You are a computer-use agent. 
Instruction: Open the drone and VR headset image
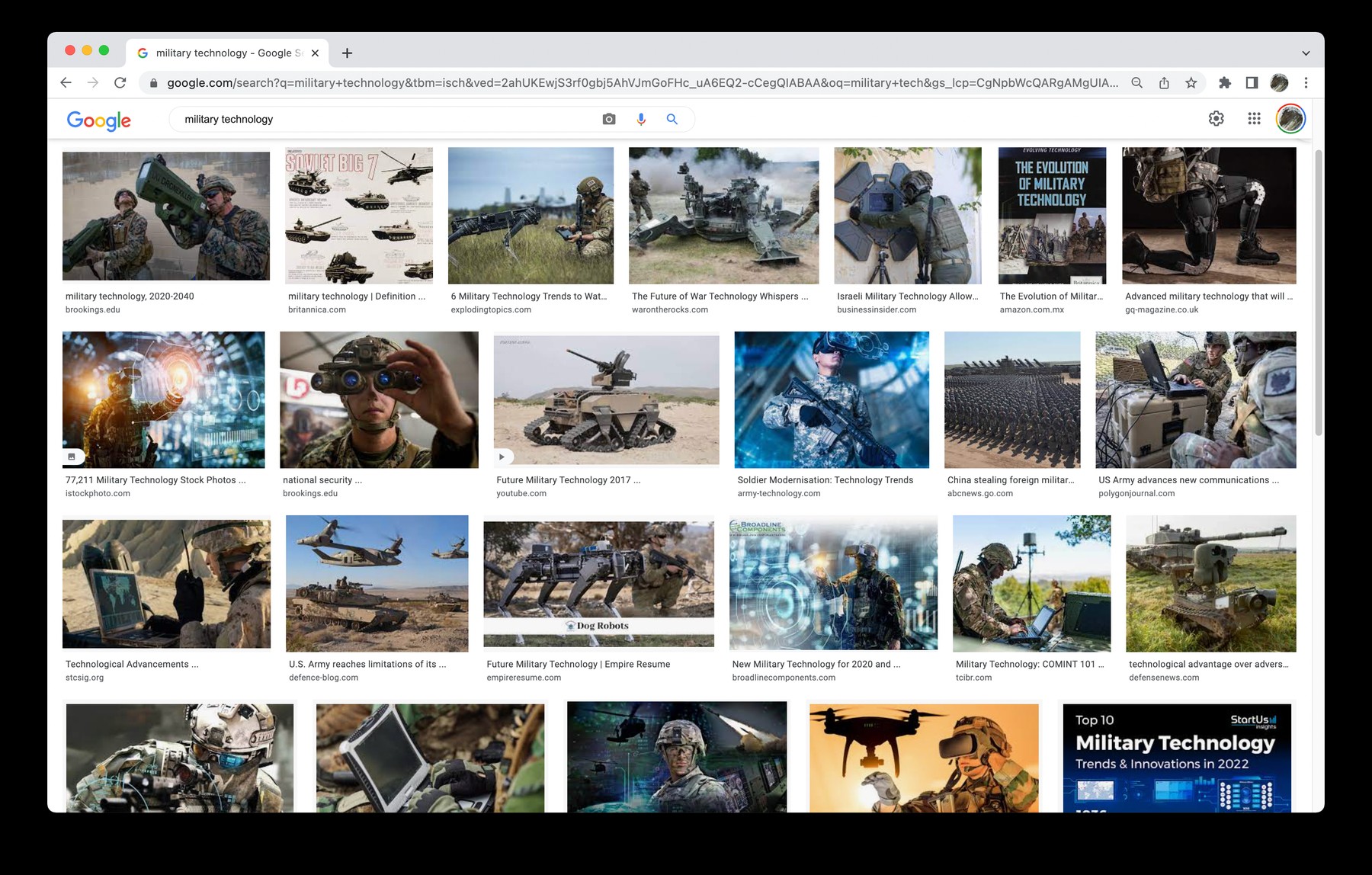point(924,758)
